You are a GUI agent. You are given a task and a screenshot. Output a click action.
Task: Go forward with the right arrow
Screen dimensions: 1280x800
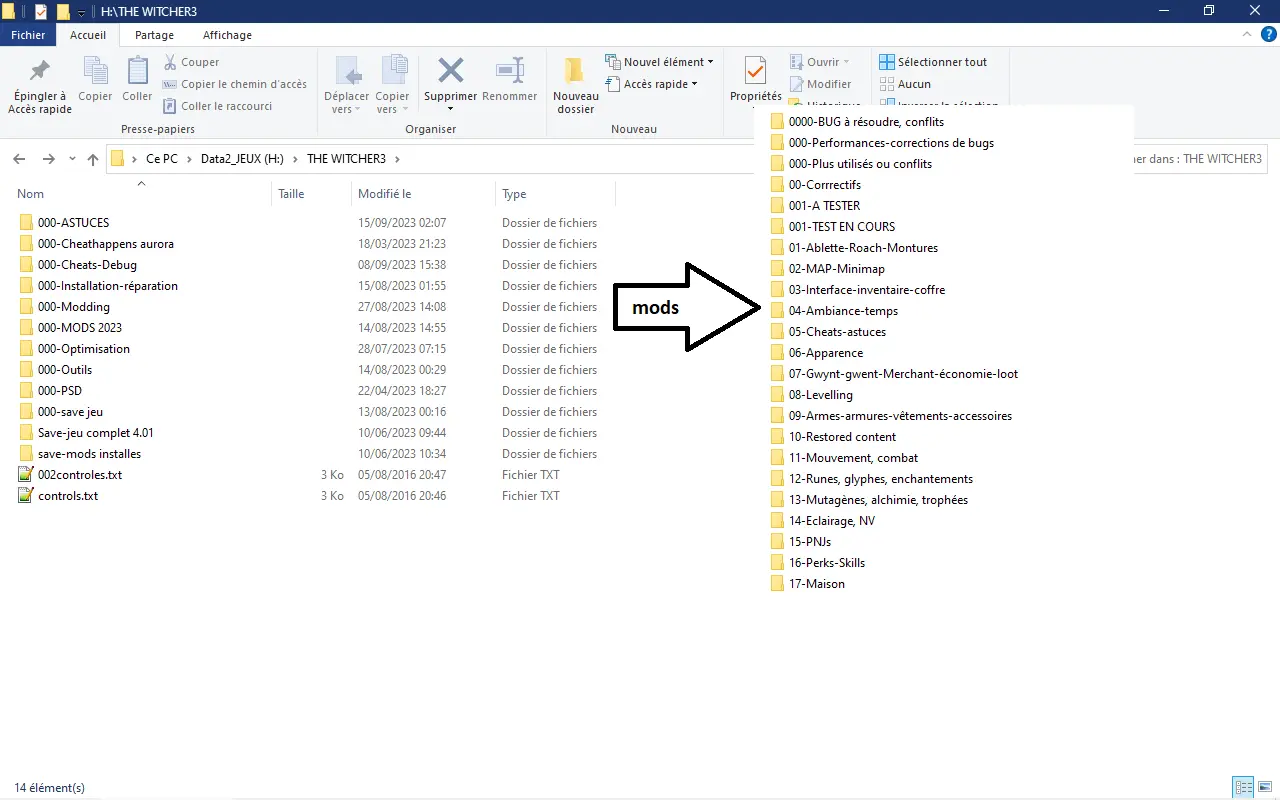(x=48, y=159)
